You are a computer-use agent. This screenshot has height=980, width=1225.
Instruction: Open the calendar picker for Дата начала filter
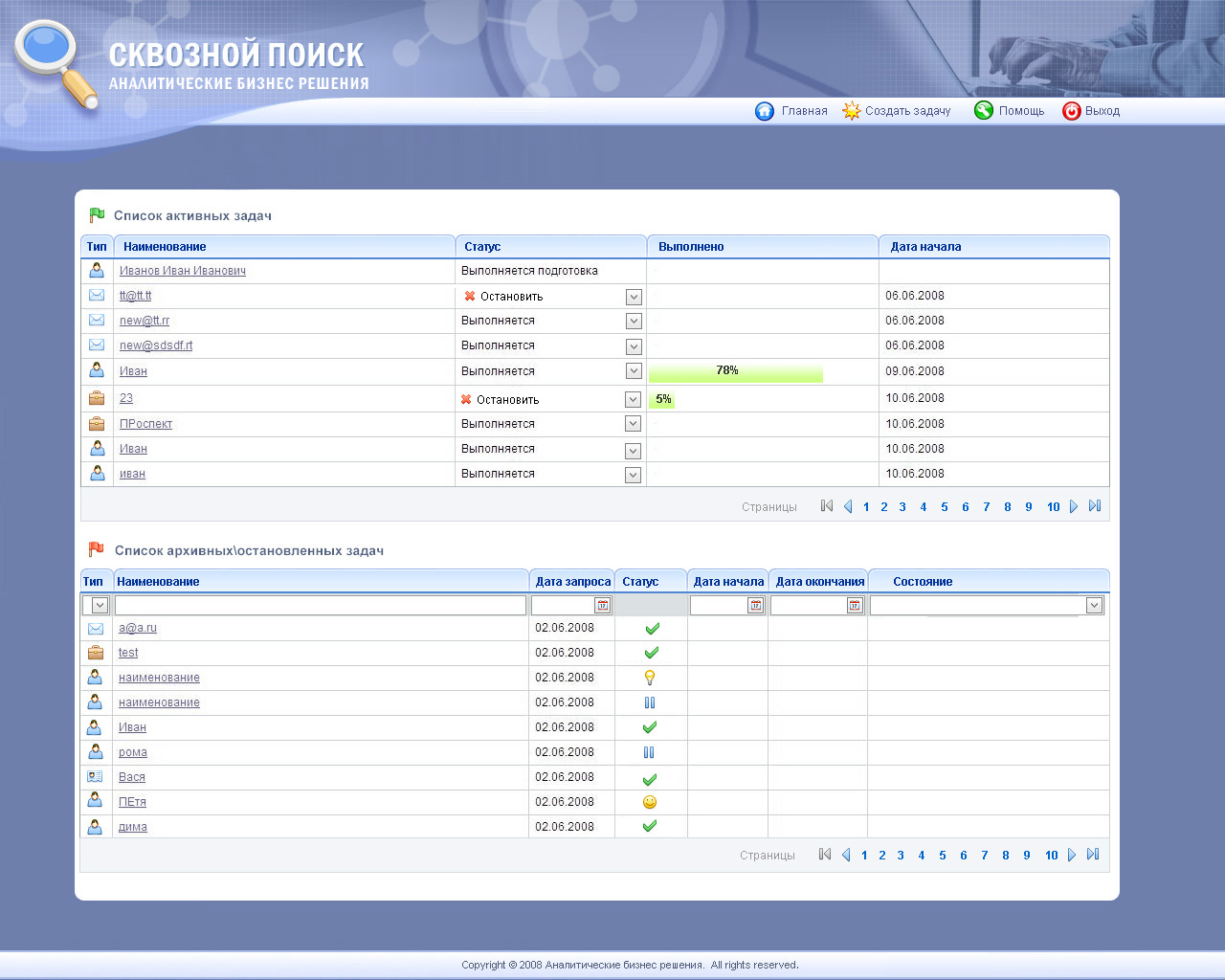pyautogui.click(x=756, y=605)
